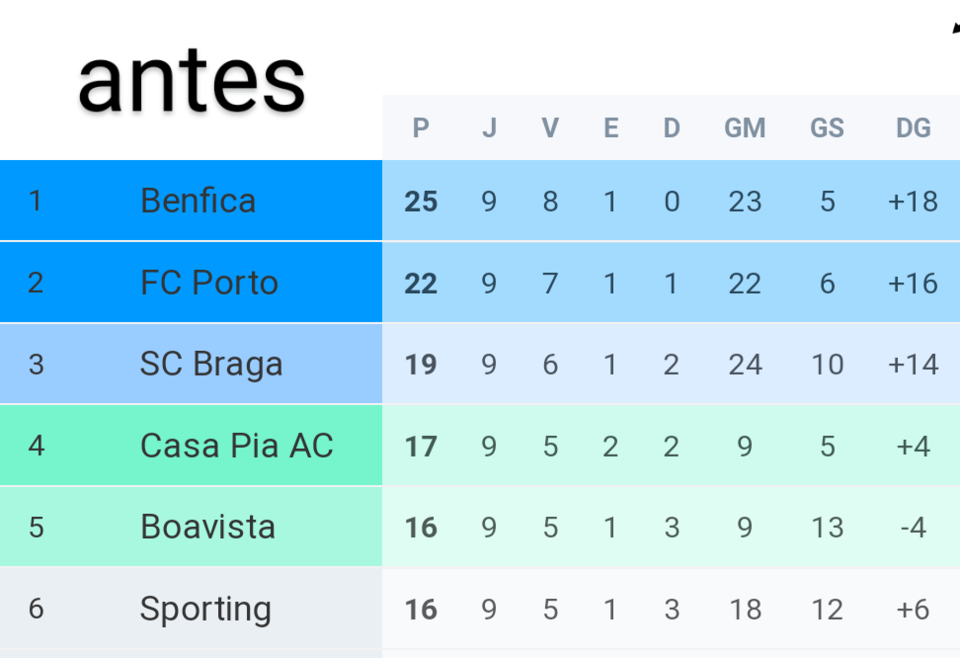The image size is (960, 658).
Task: Sort by the P points column header
Action: (421, 128)
